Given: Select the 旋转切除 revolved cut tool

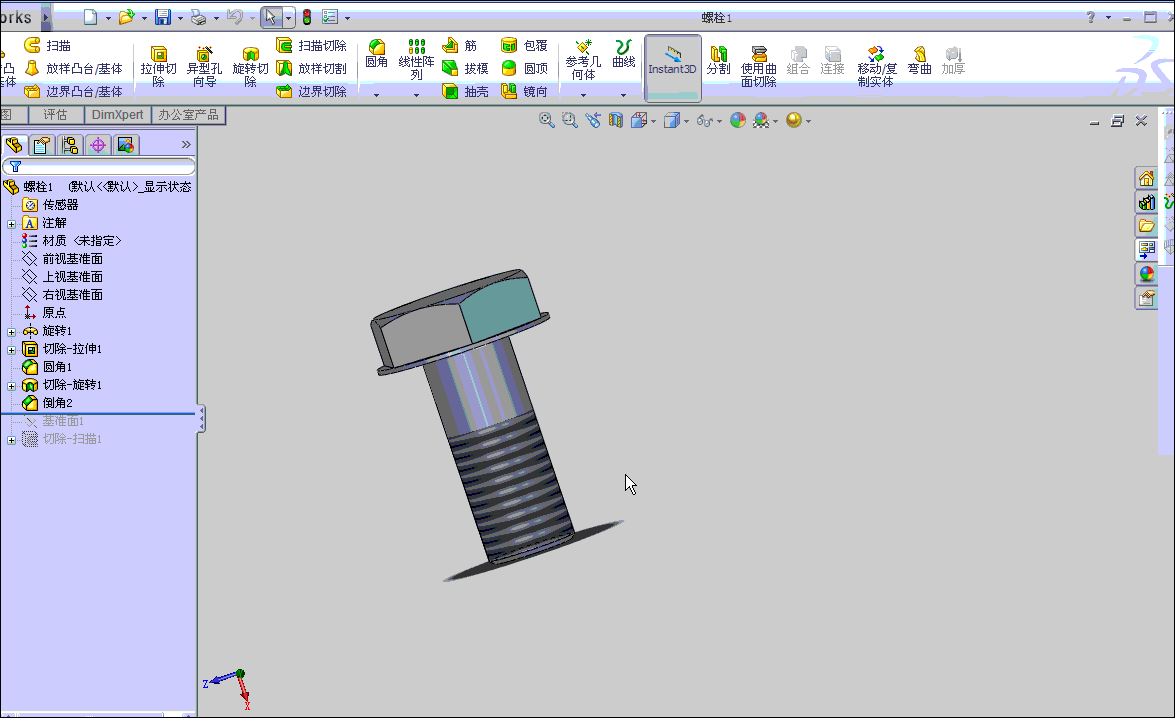Looking at the screenshot, I should point(250,66).
